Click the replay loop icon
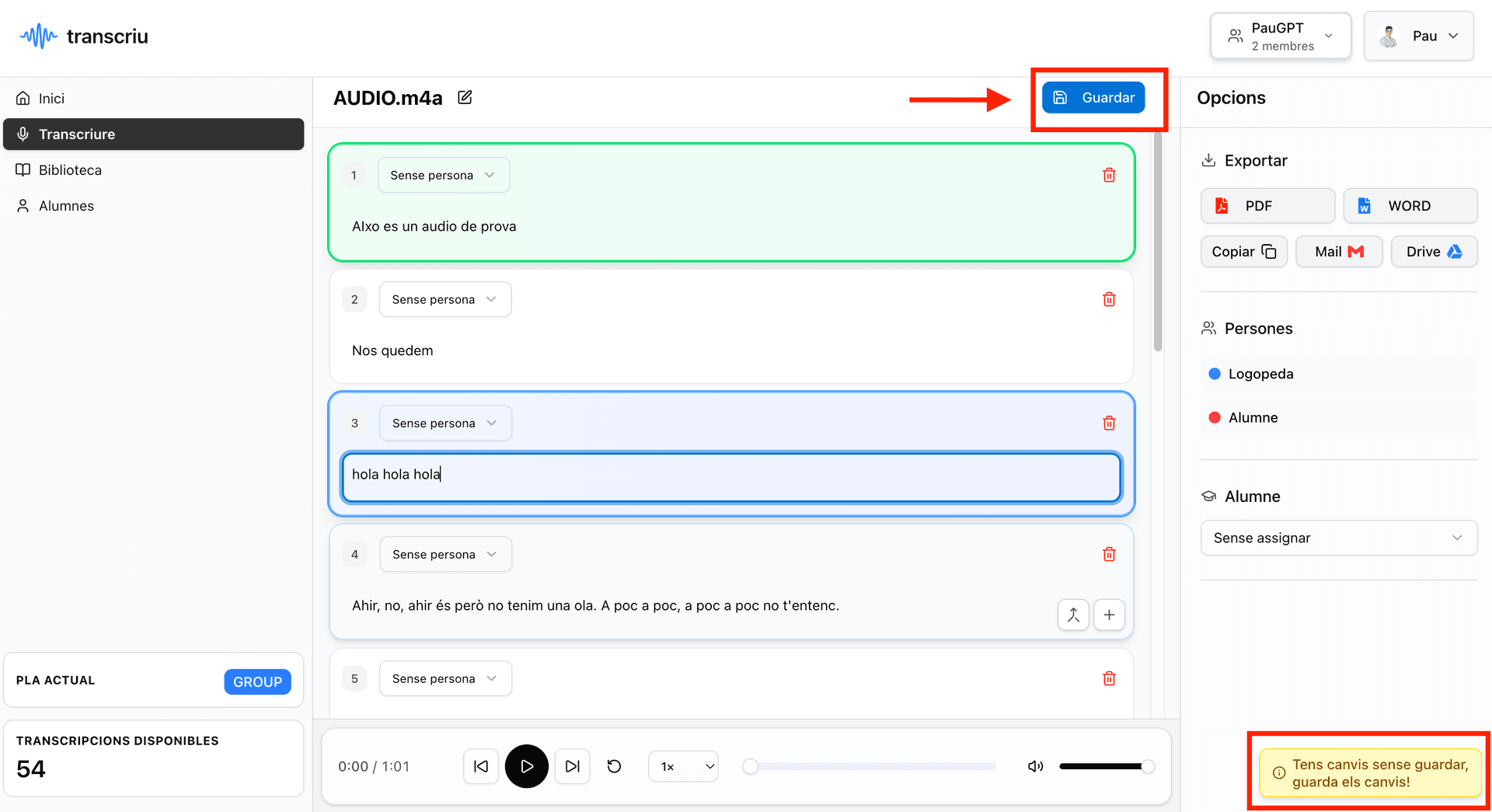The height and width of the screenshot is (812, 1492). (614, 767)
